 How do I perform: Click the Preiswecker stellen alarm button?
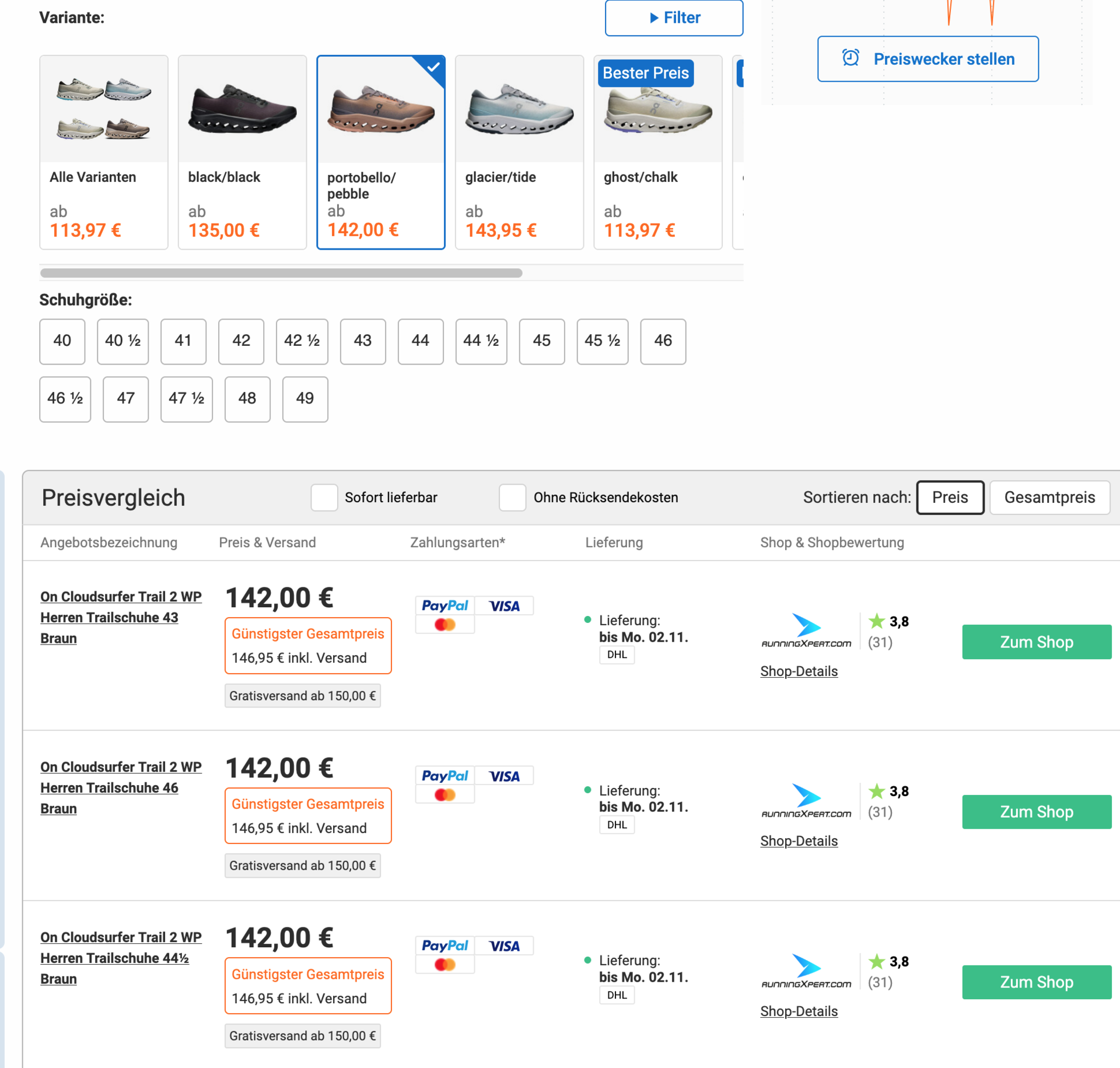(928, 59)
